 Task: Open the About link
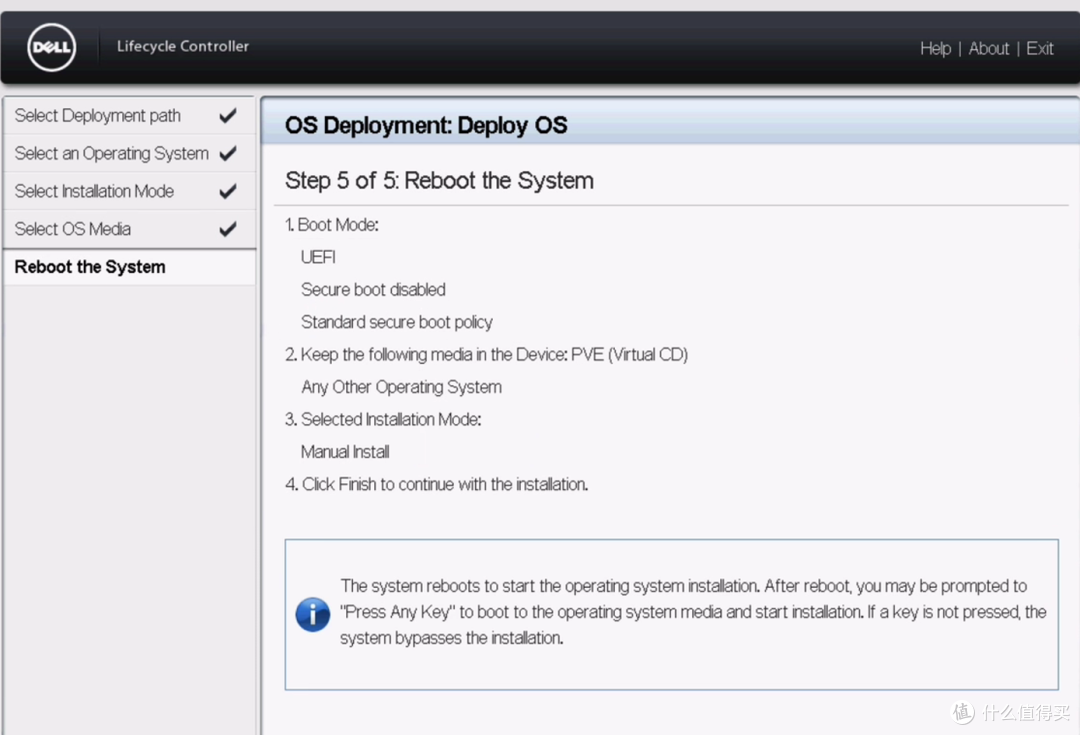[988, 48]
